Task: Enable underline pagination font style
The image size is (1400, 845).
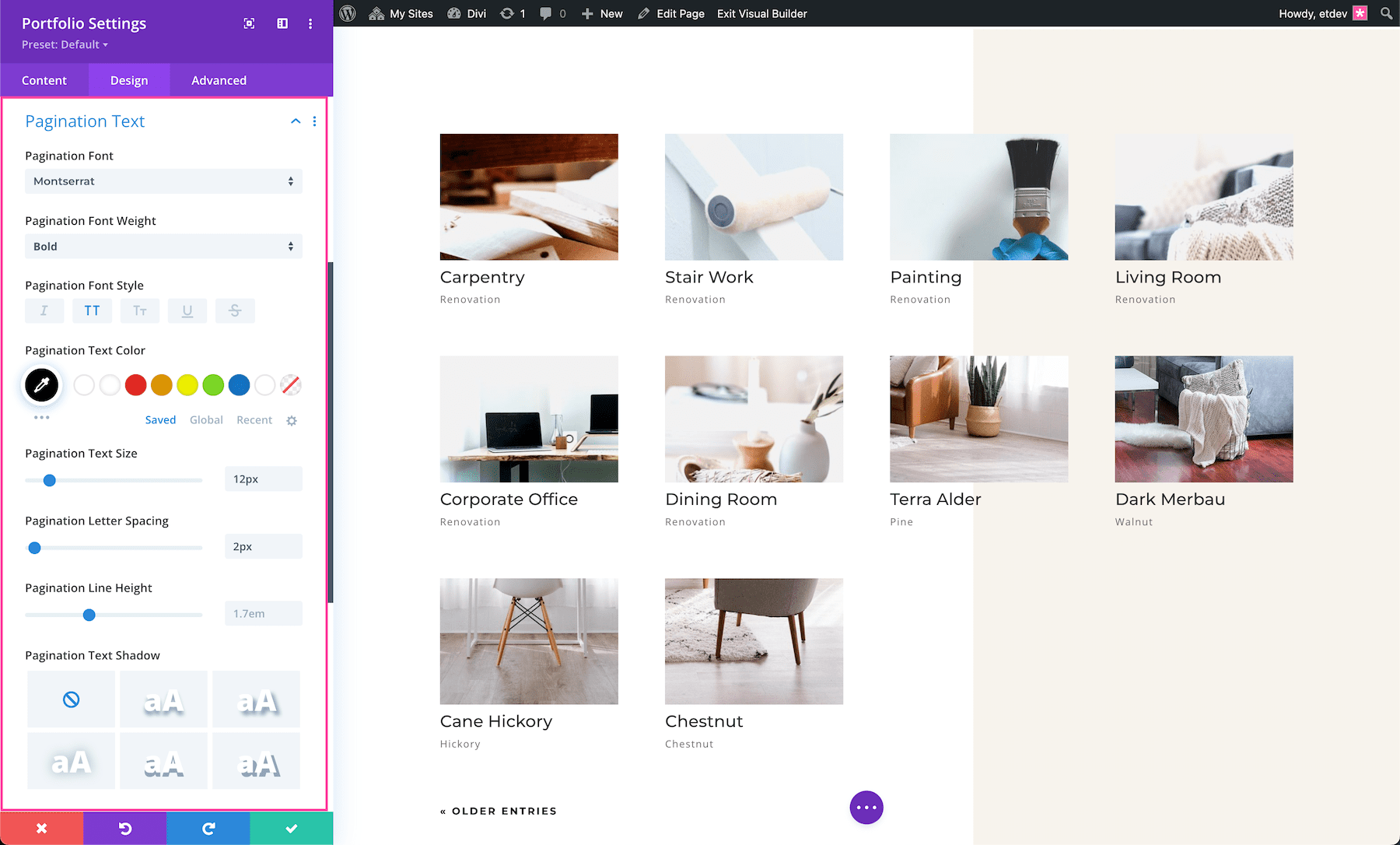Action: pos(187,310)
